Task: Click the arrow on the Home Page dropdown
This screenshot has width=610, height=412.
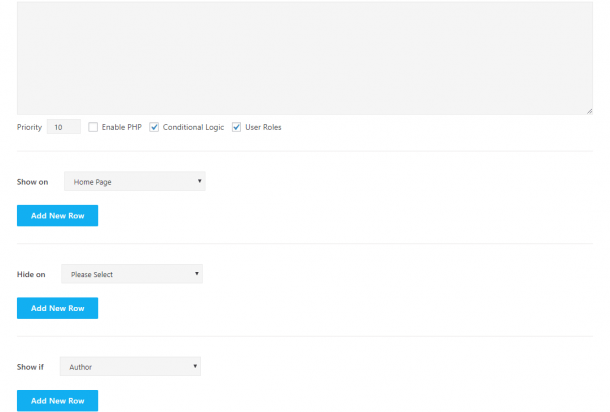Action: 200,182
